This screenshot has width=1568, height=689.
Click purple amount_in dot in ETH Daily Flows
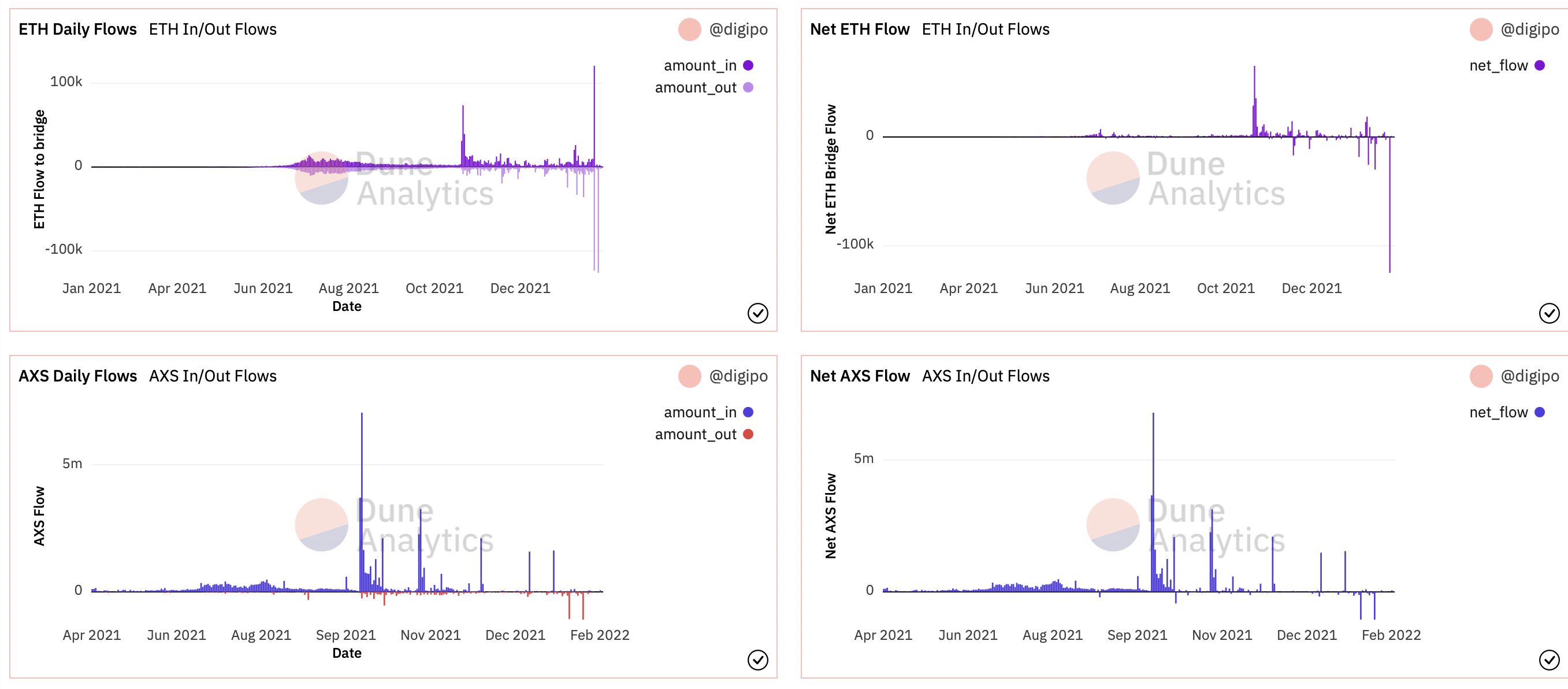(x=748, y=65)
